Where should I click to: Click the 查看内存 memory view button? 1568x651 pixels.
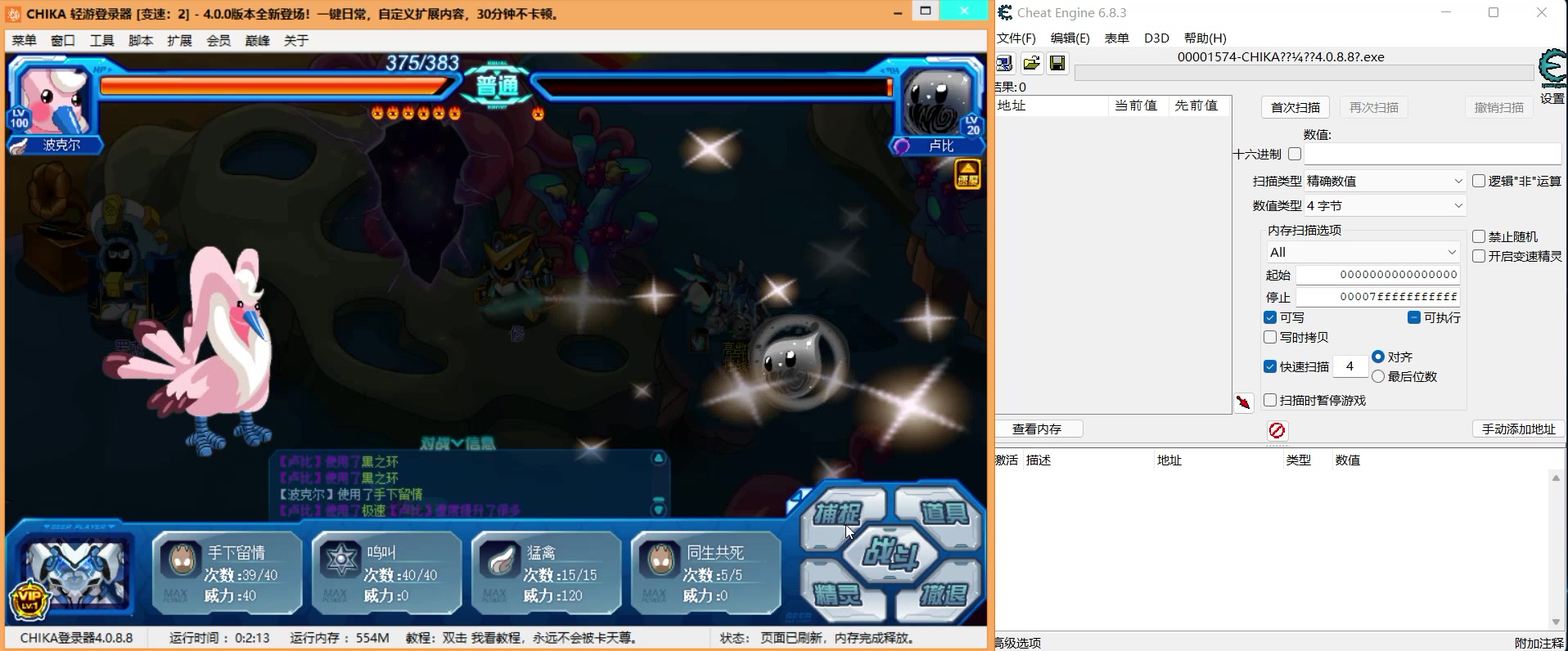(1038, 429)
